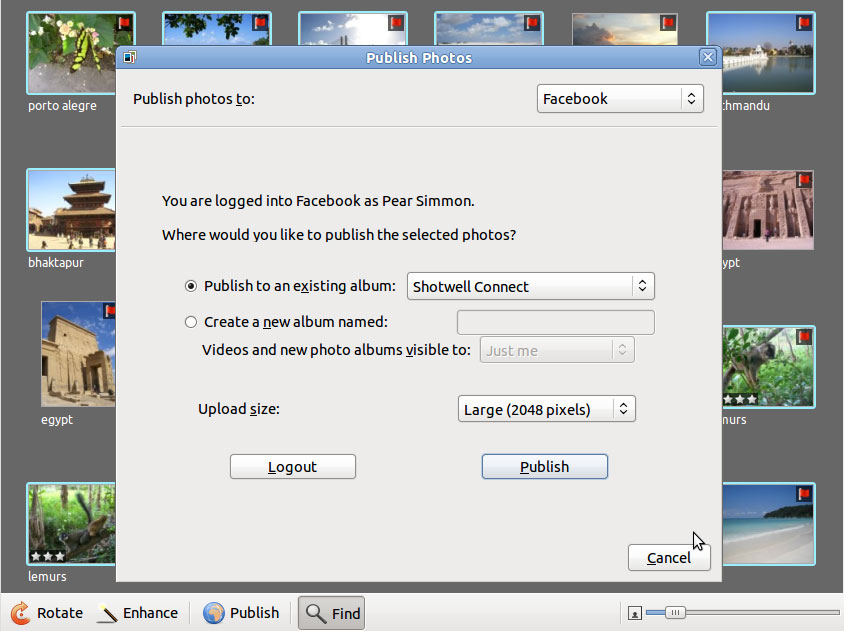Open the Facebook publishing service dropdown
Image resolution: width=844 pixels, height=631 pixels.
(x=620, y=99)
